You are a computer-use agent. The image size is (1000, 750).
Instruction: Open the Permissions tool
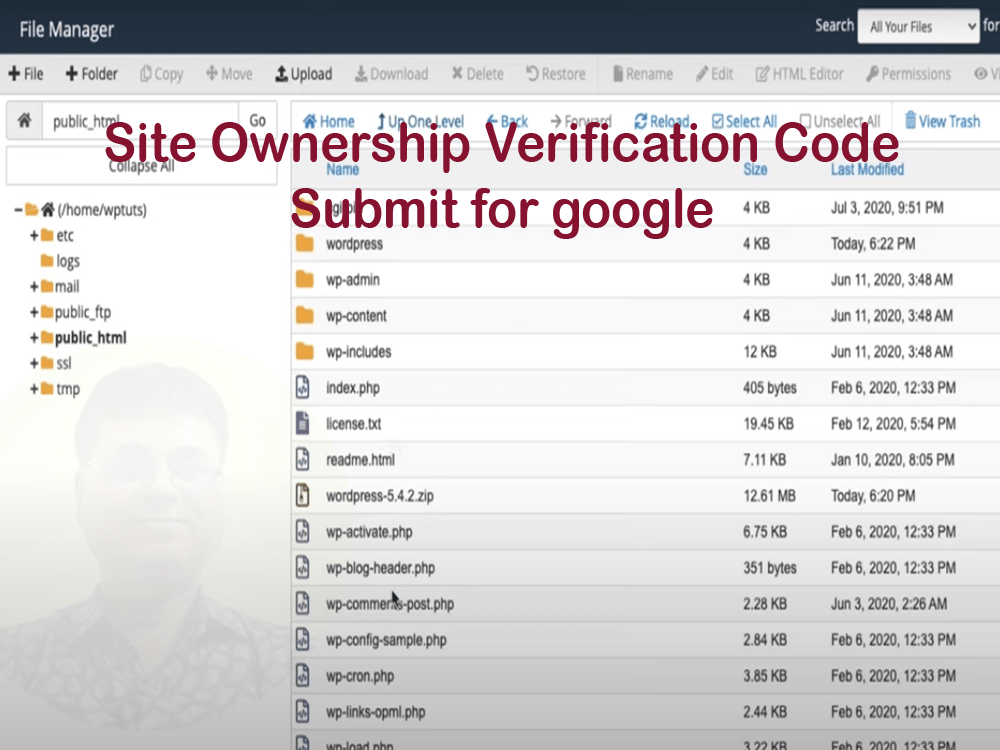(908, 74)
